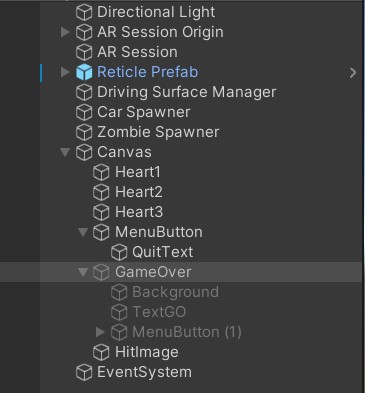This screenshot has width=365, height=393.
Task: Click the Heart1 cube icon
Action: click(101, 172)
